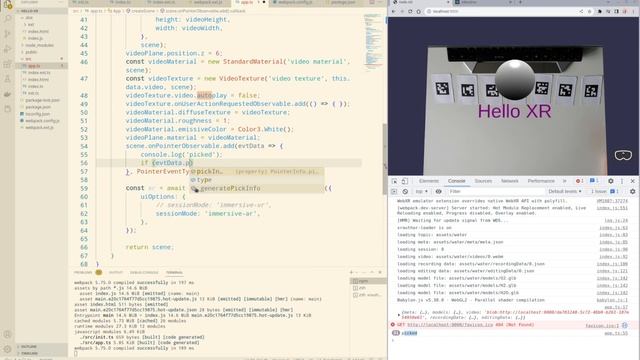Screen dimensions: 640x360
Task: Click the favicon.ico 404 error link
Action: [450, 325]
